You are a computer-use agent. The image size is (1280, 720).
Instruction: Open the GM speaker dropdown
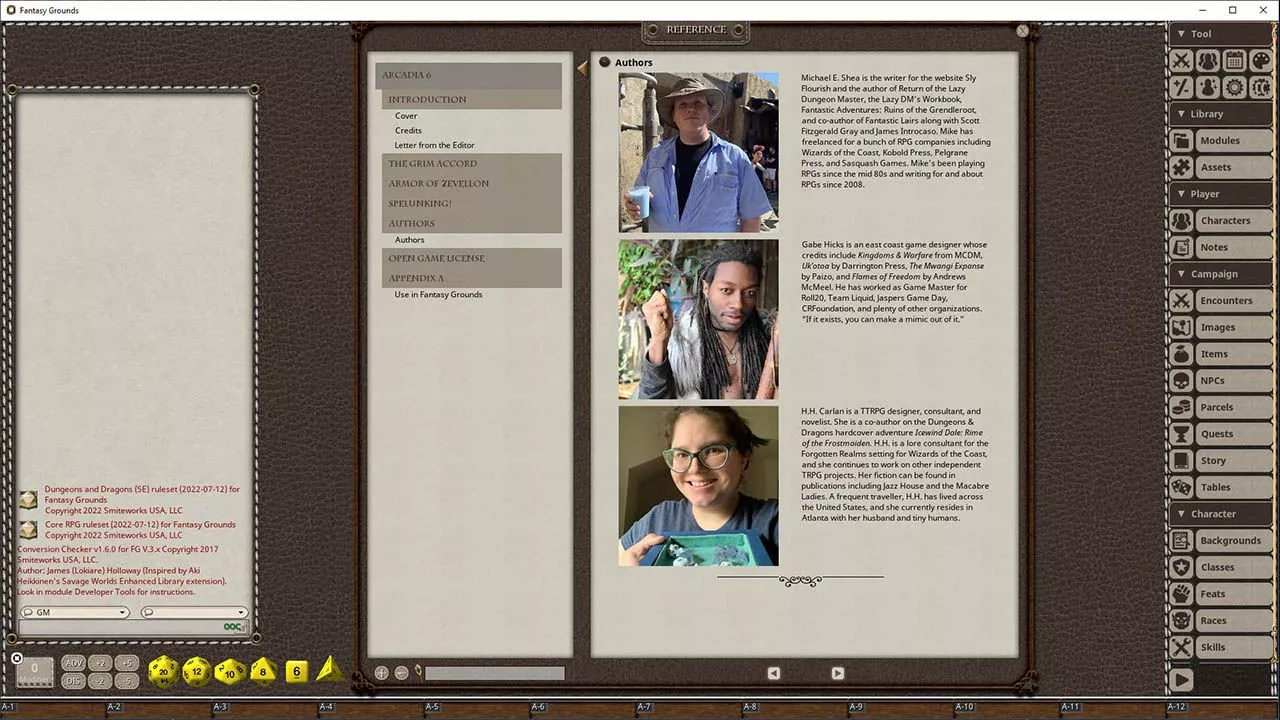click(74, 612)
